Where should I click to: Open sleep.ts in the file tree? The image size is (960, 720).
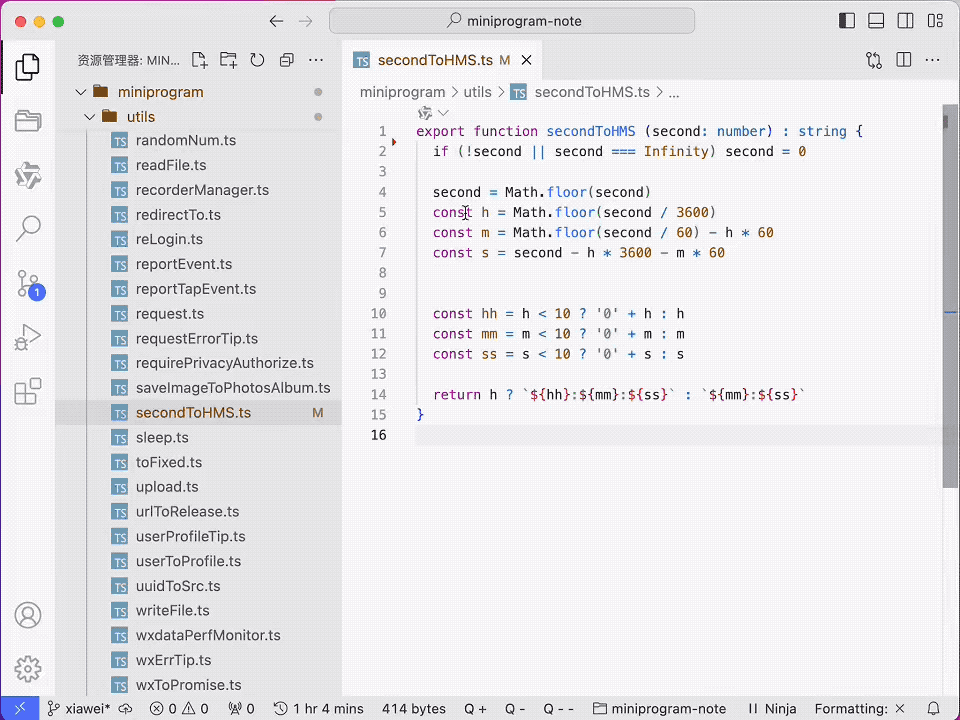tap(162, 438)
